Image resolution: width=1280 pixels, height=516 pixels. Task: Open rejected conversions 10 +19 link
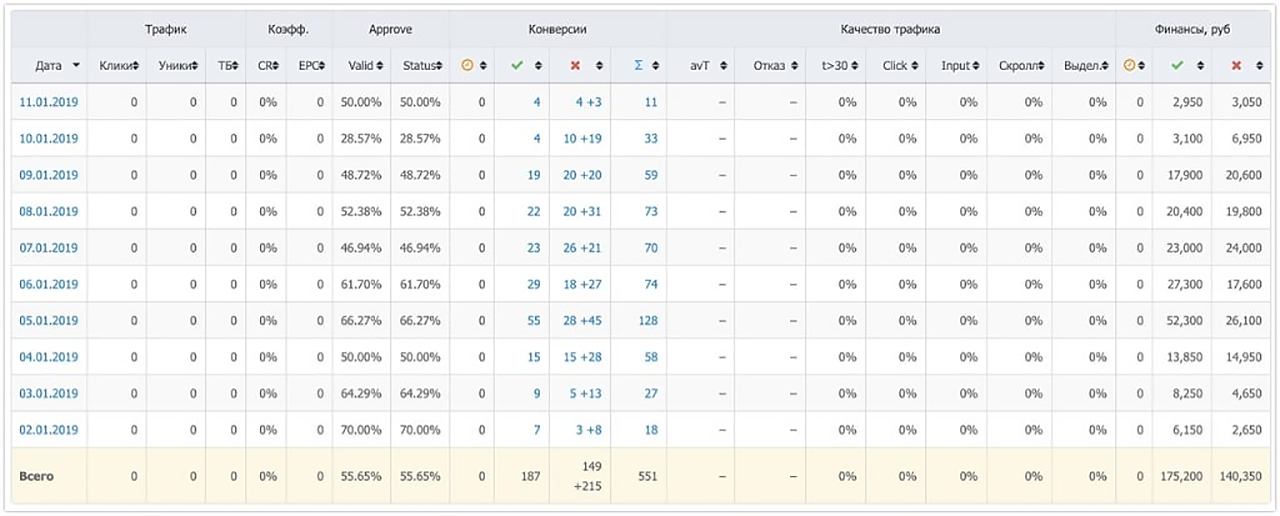click(x=583, y=138)
